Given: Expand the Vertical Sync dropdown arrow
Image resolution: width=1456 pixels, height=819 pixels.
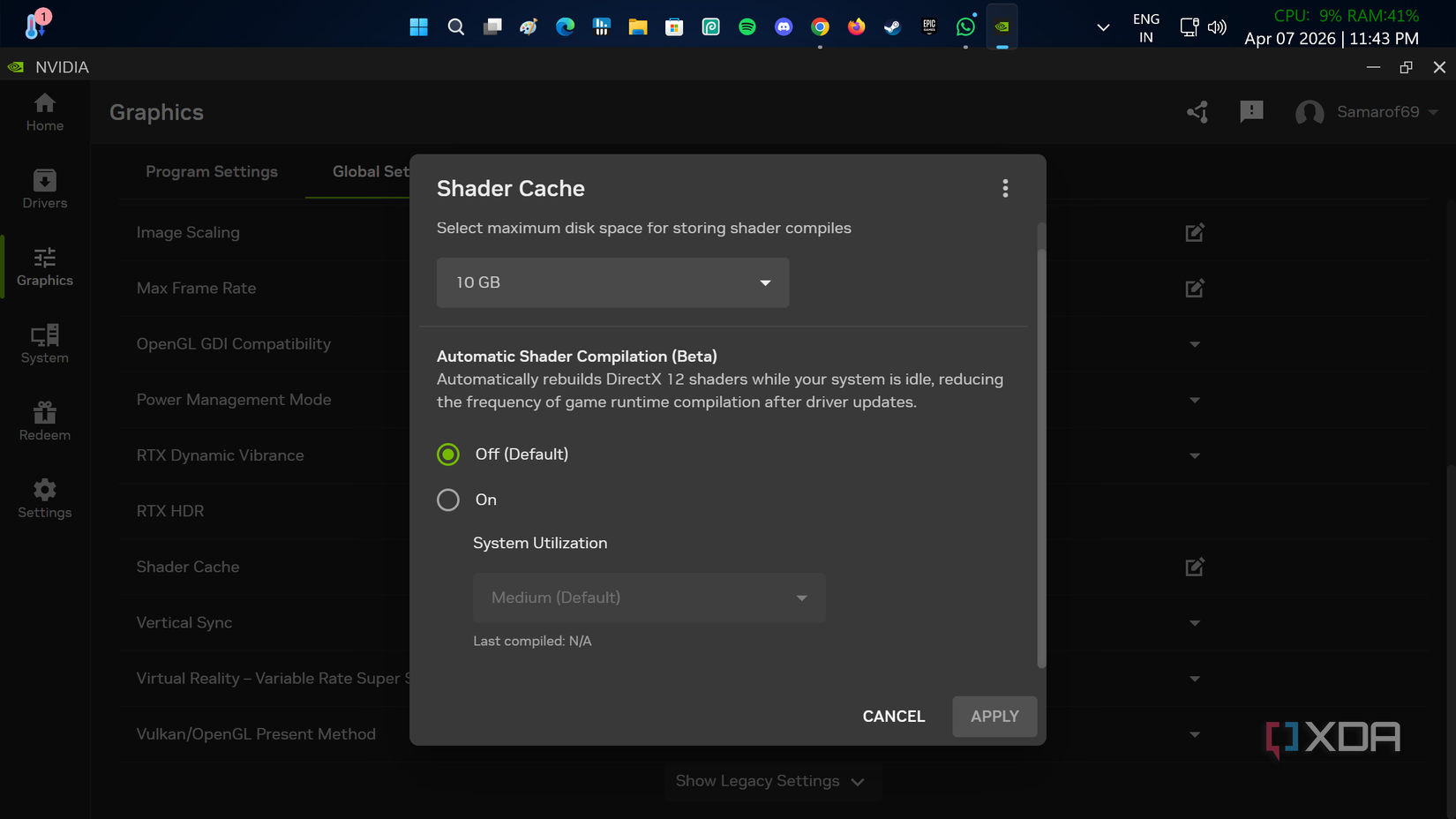Looking at the screenshot, I should (x=1195, y=623).
